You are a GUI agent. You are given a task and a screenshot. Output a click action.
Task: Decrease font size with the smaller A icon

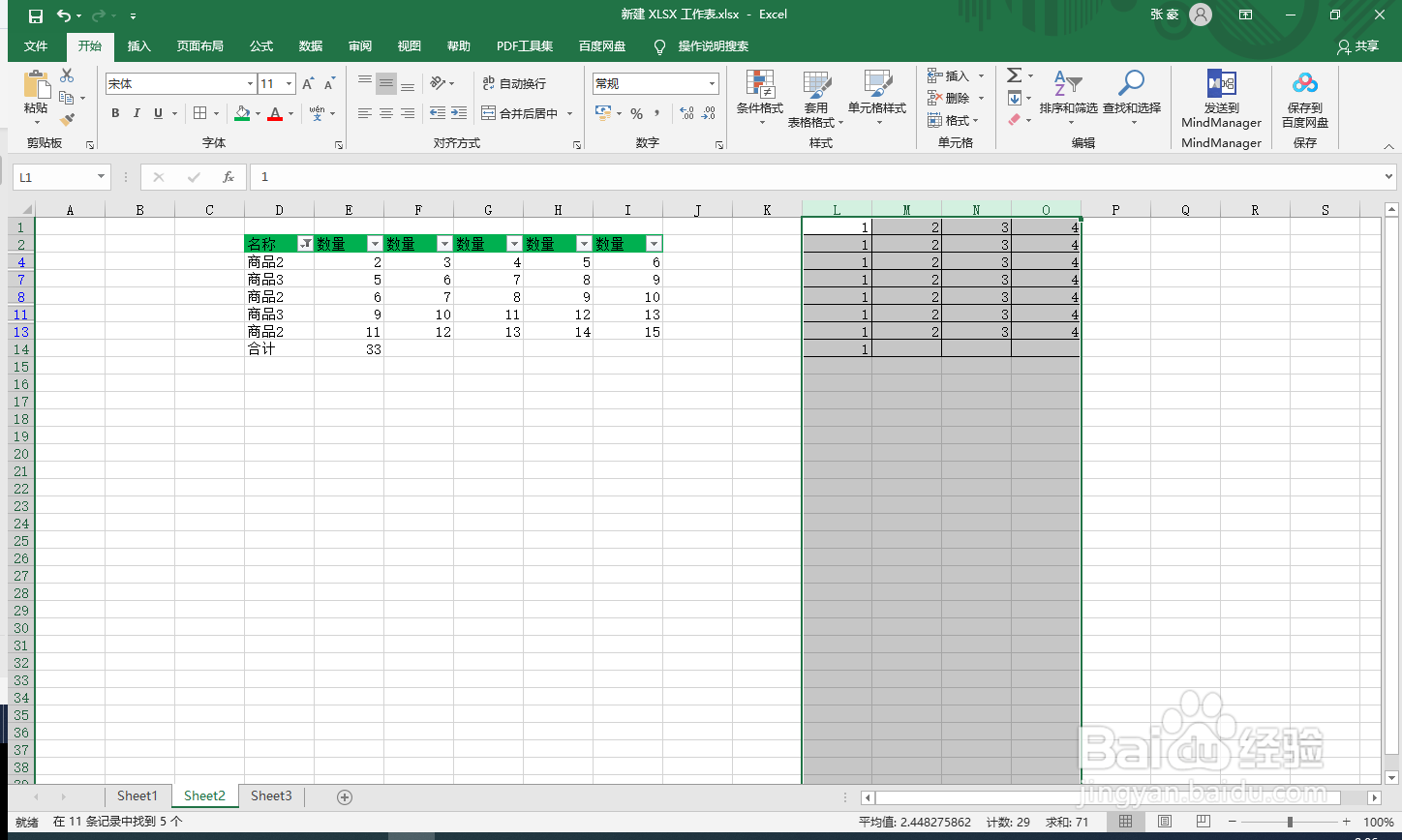(330, 84)
